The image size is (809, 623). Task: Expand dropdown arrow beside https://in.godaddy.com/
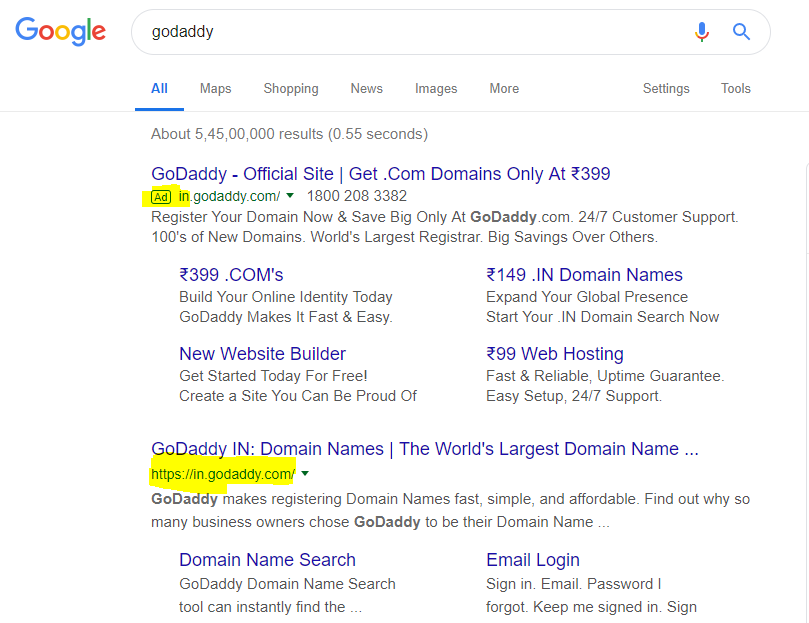click(305, 473)
